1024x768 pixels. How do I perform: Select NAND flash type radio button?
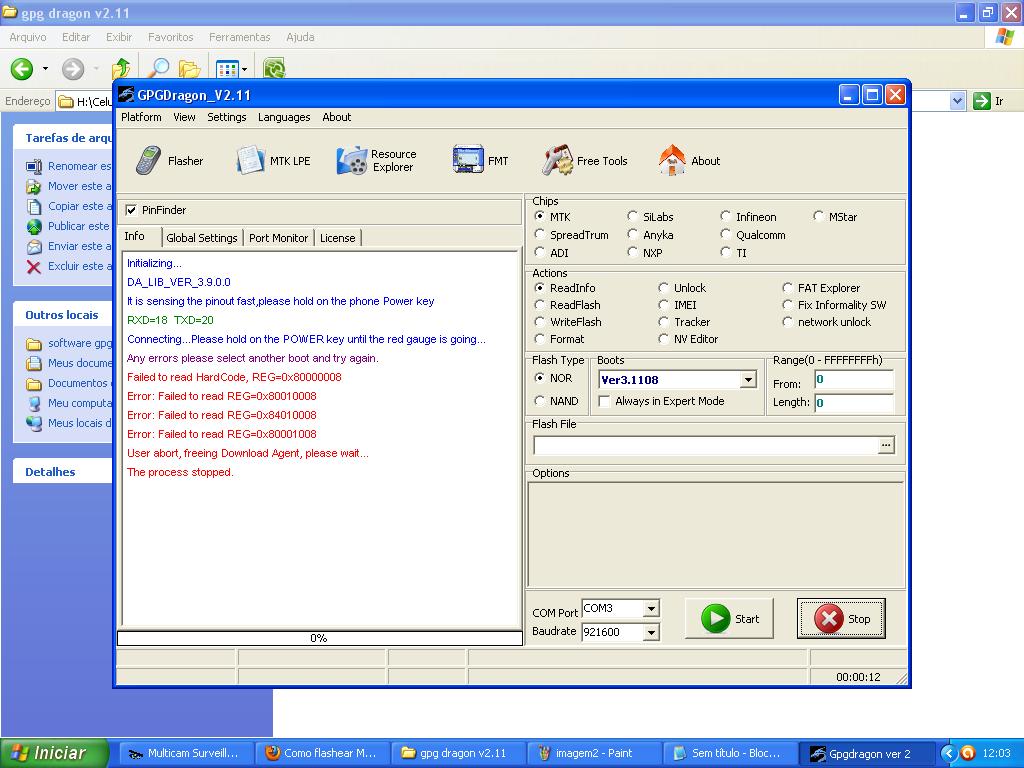tap(539, 401)
